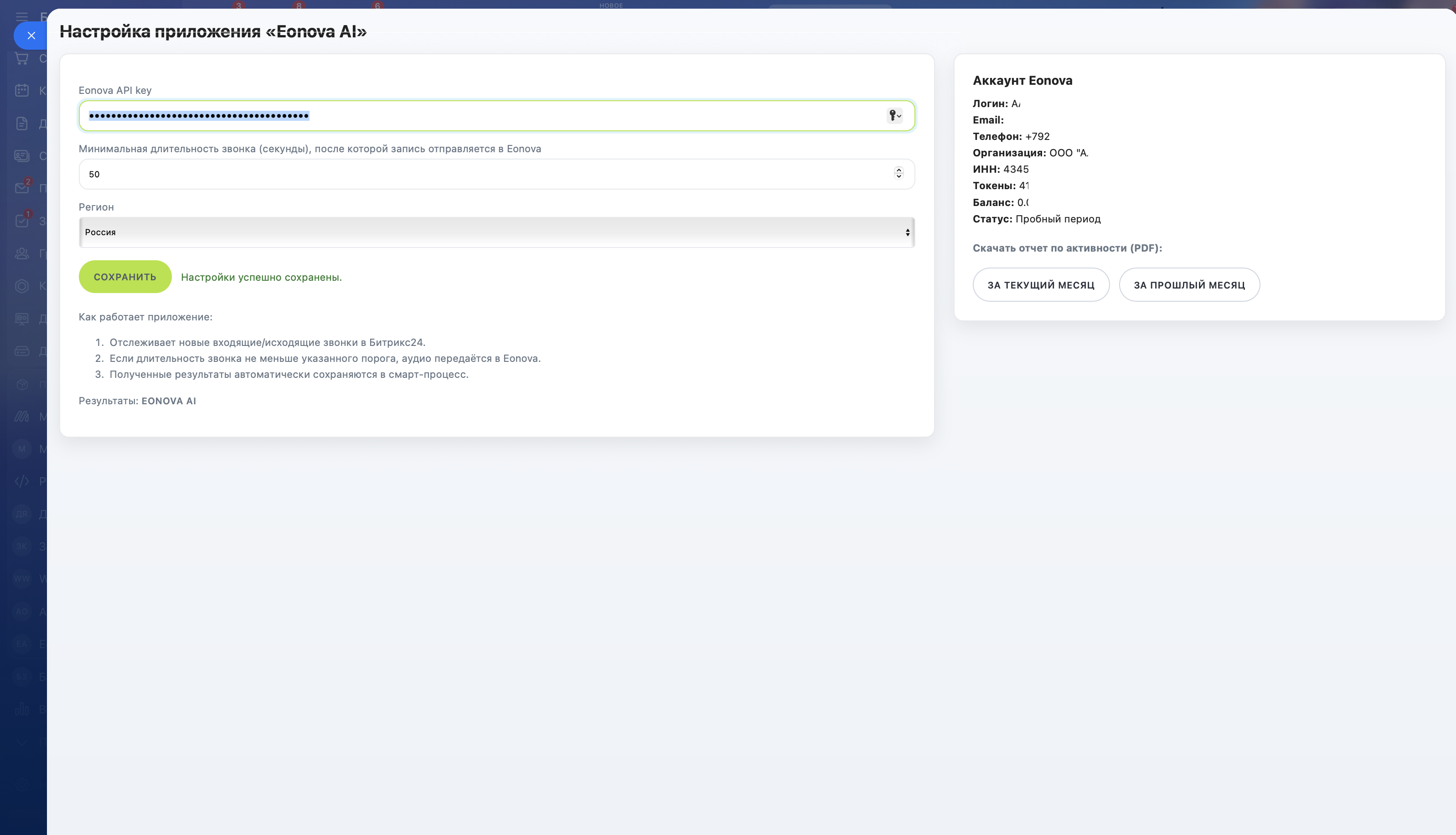
Task: Open the calendar icon in sidebar
Action: pyautogui.click(x=22, y=90)
